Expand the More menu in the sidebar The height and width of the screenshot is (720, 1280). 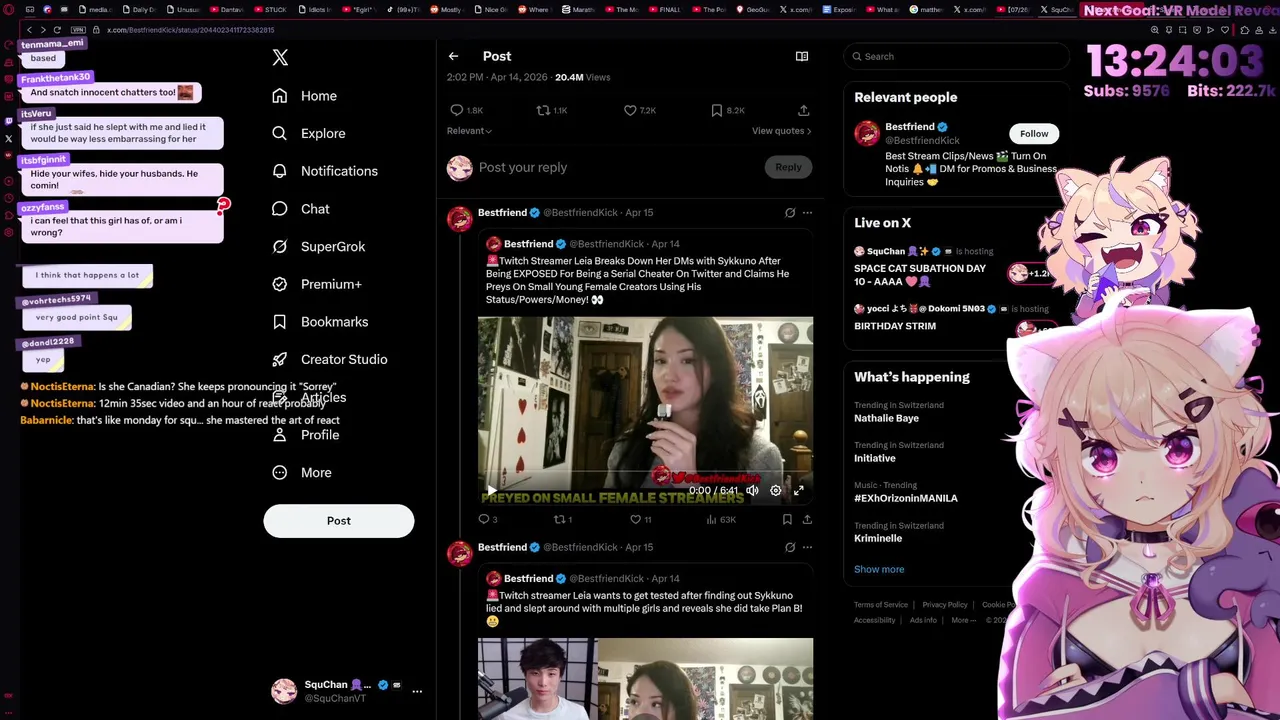point(302,473)
